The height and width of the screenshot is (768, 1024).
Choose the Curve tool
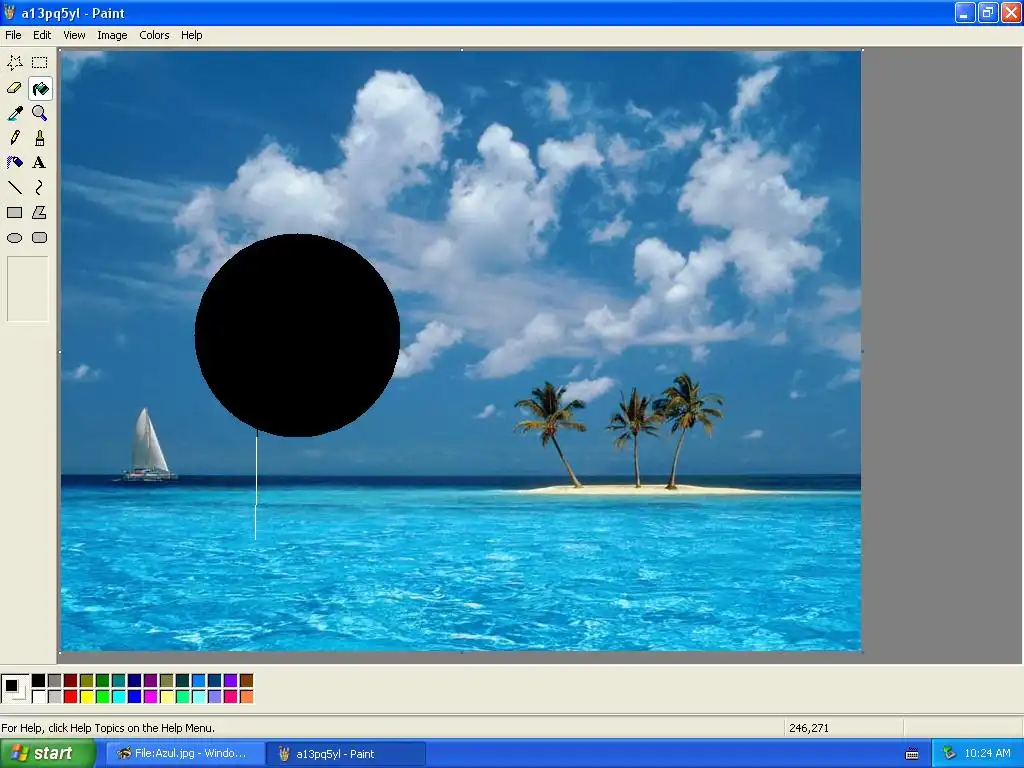(40, 188)
